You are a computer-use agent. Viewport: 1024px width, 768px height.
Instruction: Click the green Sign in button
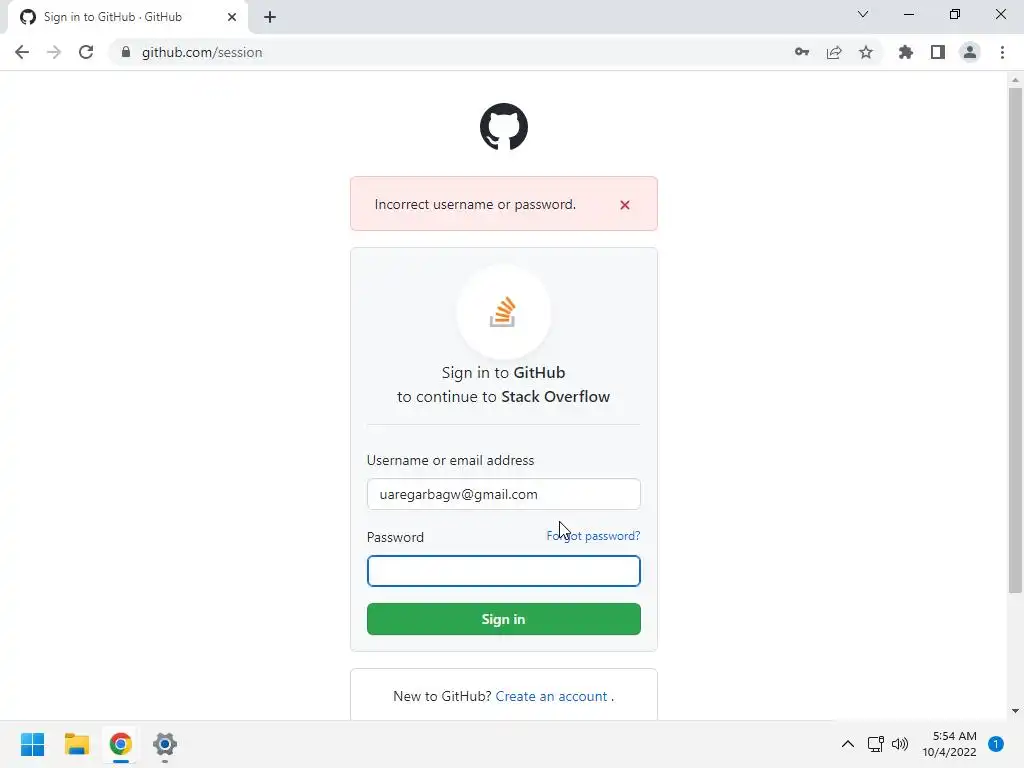click(x=504, y=619)
